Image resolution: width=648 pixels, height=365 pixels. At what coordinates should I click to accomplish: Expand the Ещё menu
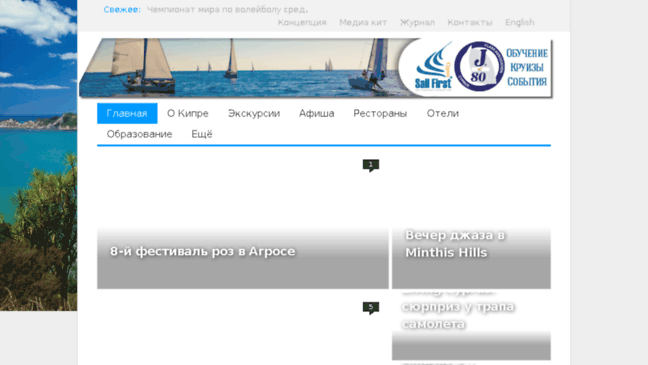[x=202, y=134]
